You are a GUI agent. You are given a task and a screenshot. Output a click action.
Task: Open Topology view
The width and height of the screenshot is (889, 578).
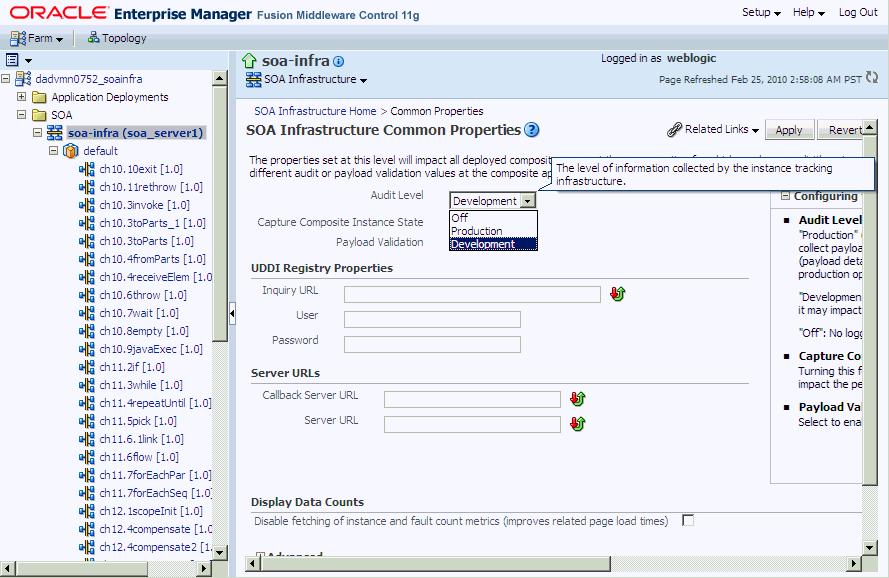[x=124, y=38]
